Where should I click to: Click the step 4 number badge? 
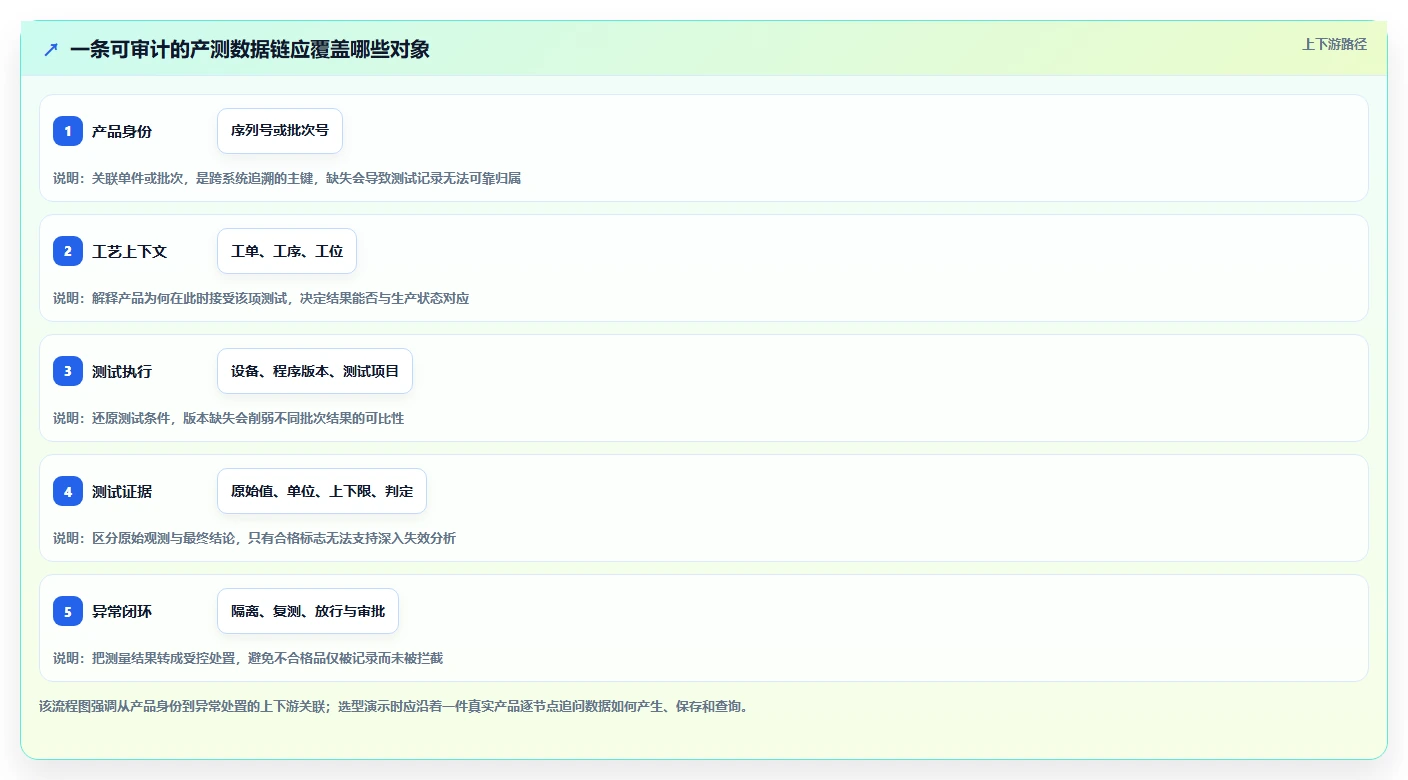(x=68, y=491)
